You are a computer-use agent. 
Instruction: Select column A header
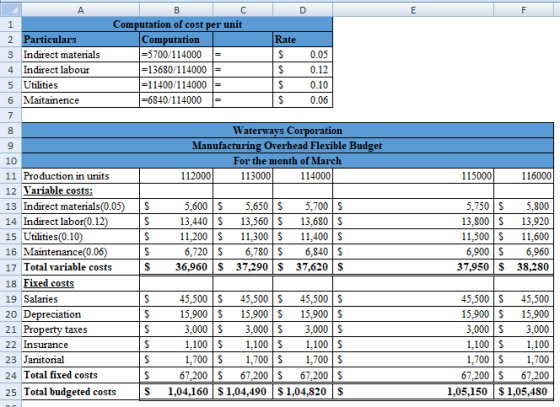(x=81, y=10)
